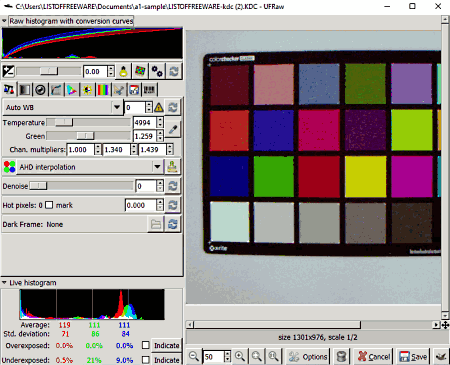This screenshot has height=365, width=450.
Task: Reset exposure to default value
Action: (174, 71)
